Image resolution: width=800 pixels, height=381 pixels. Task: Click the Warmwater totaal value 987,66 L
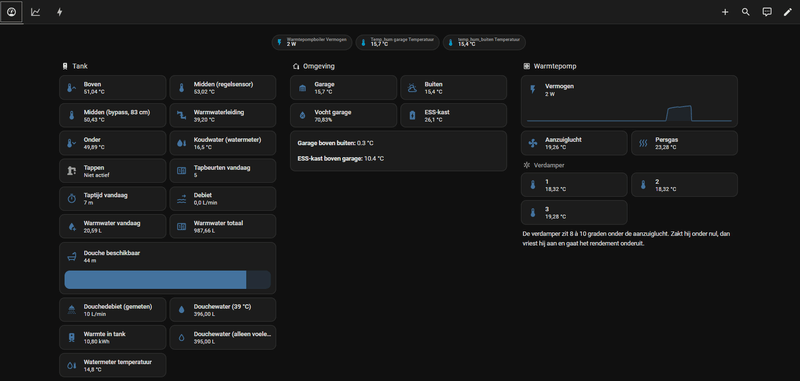tap(205, 231)
